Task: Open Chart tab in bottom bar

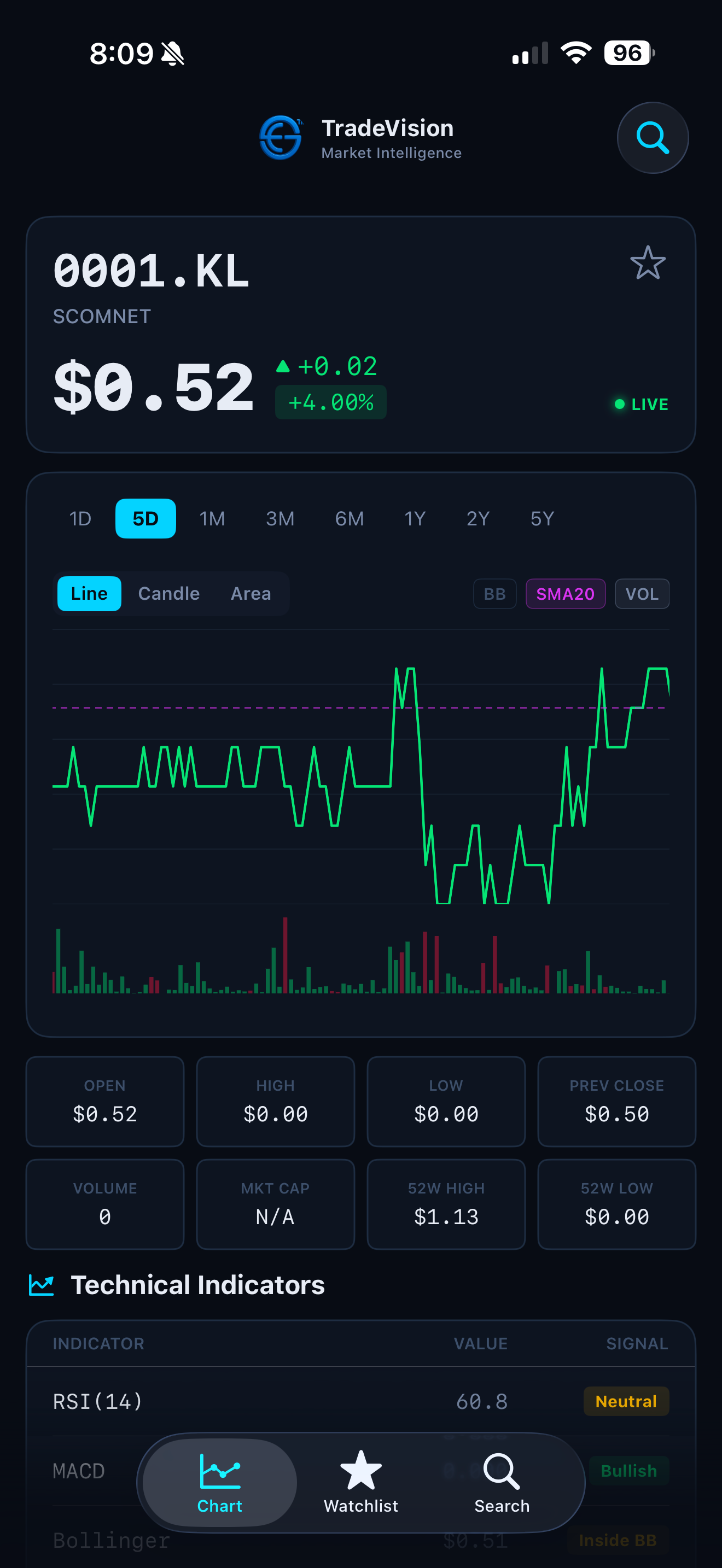Action: [220, 1483]
